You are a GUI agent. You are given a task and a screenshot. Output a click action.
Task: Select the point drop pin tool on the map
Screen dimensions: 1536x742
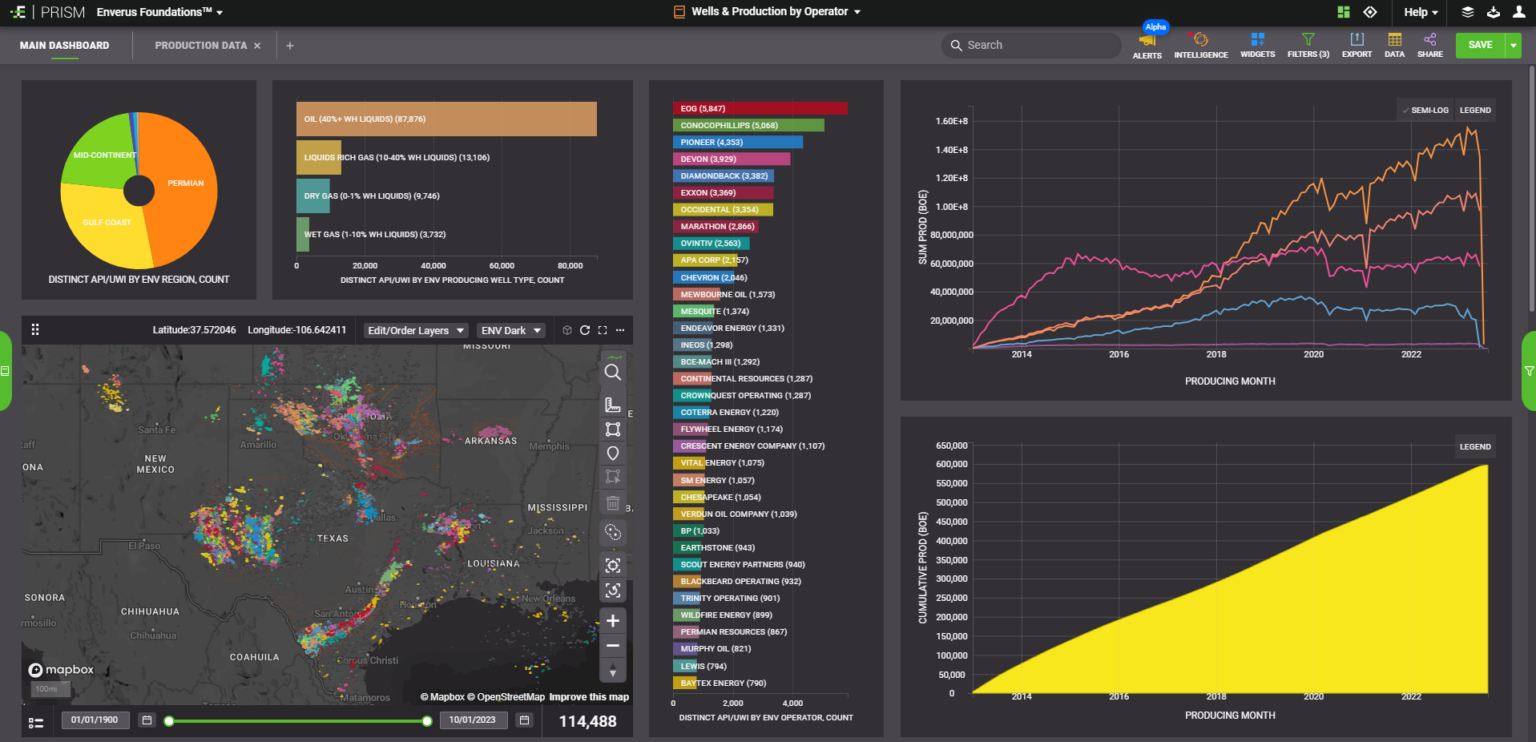click(613, 453)
